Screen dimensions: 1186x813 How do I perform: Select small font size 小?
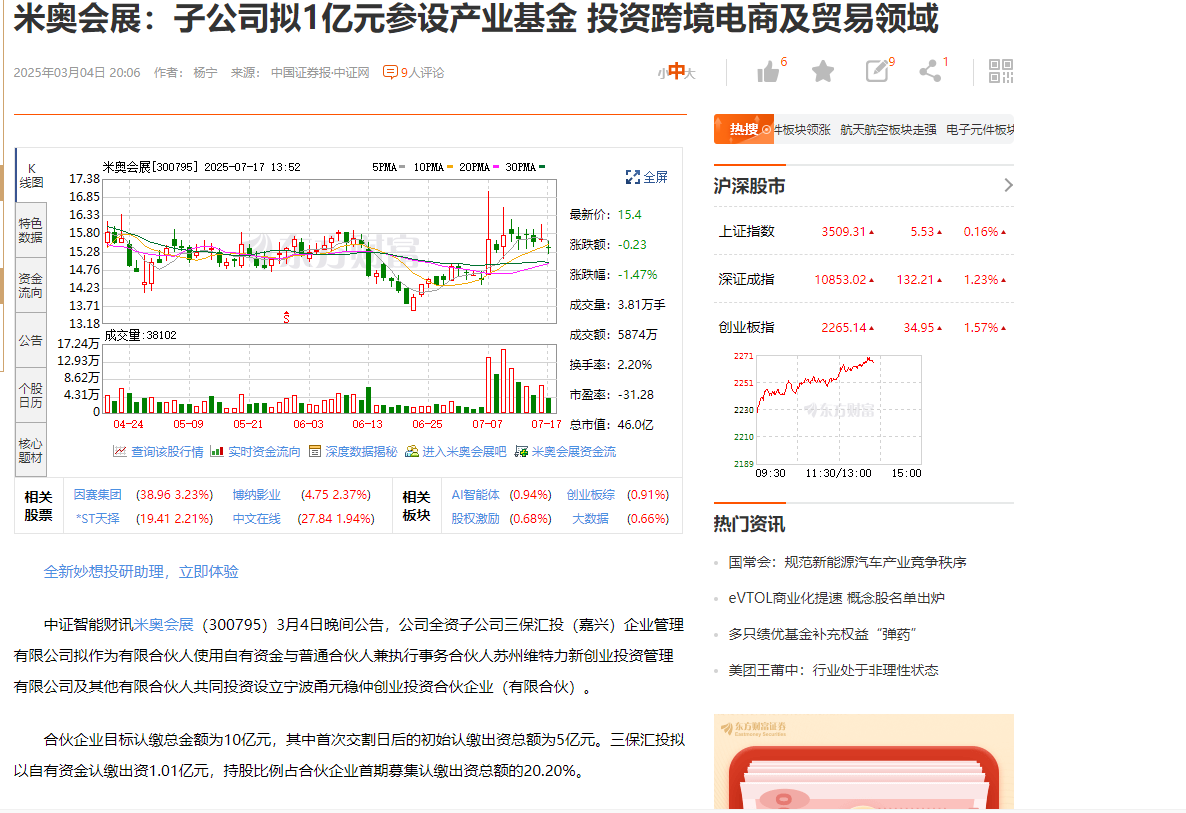(662, 73)
